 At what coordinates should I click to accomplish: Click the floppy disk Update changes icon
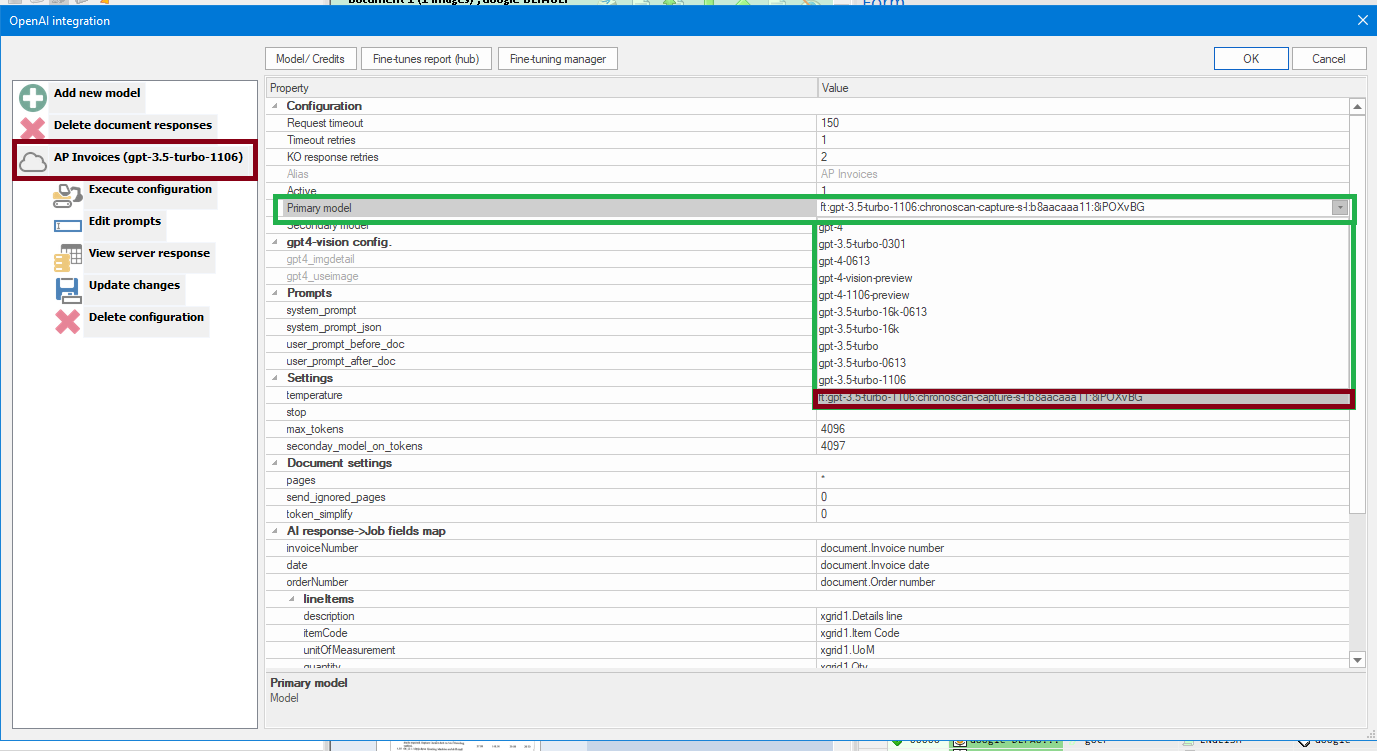[x=67, y=290]
